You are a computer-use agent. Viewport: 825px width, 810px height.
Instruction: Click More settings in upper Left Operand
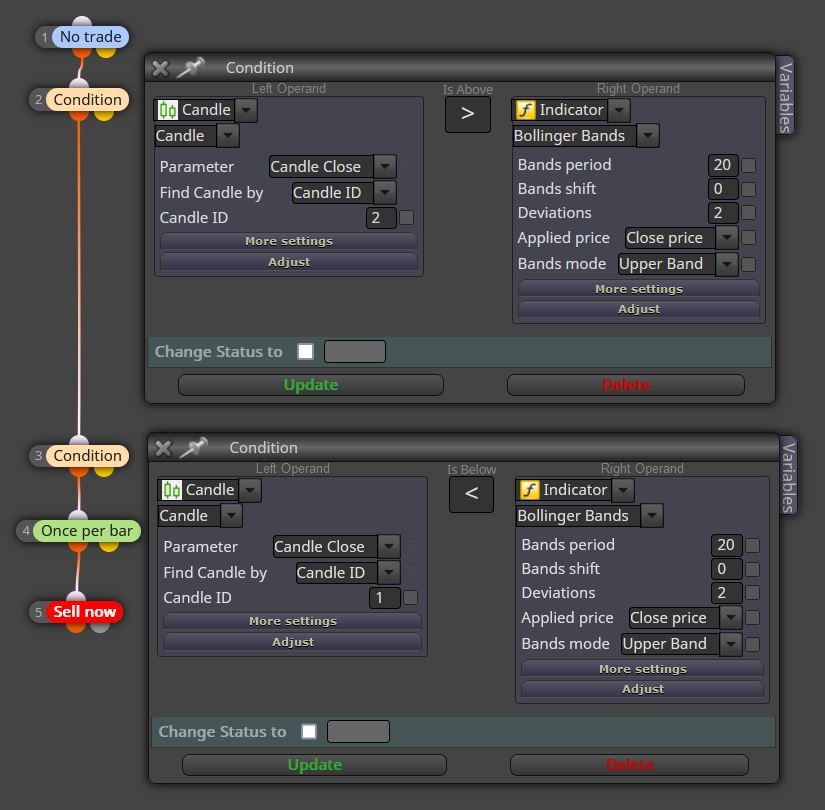(x=289, y=241)
